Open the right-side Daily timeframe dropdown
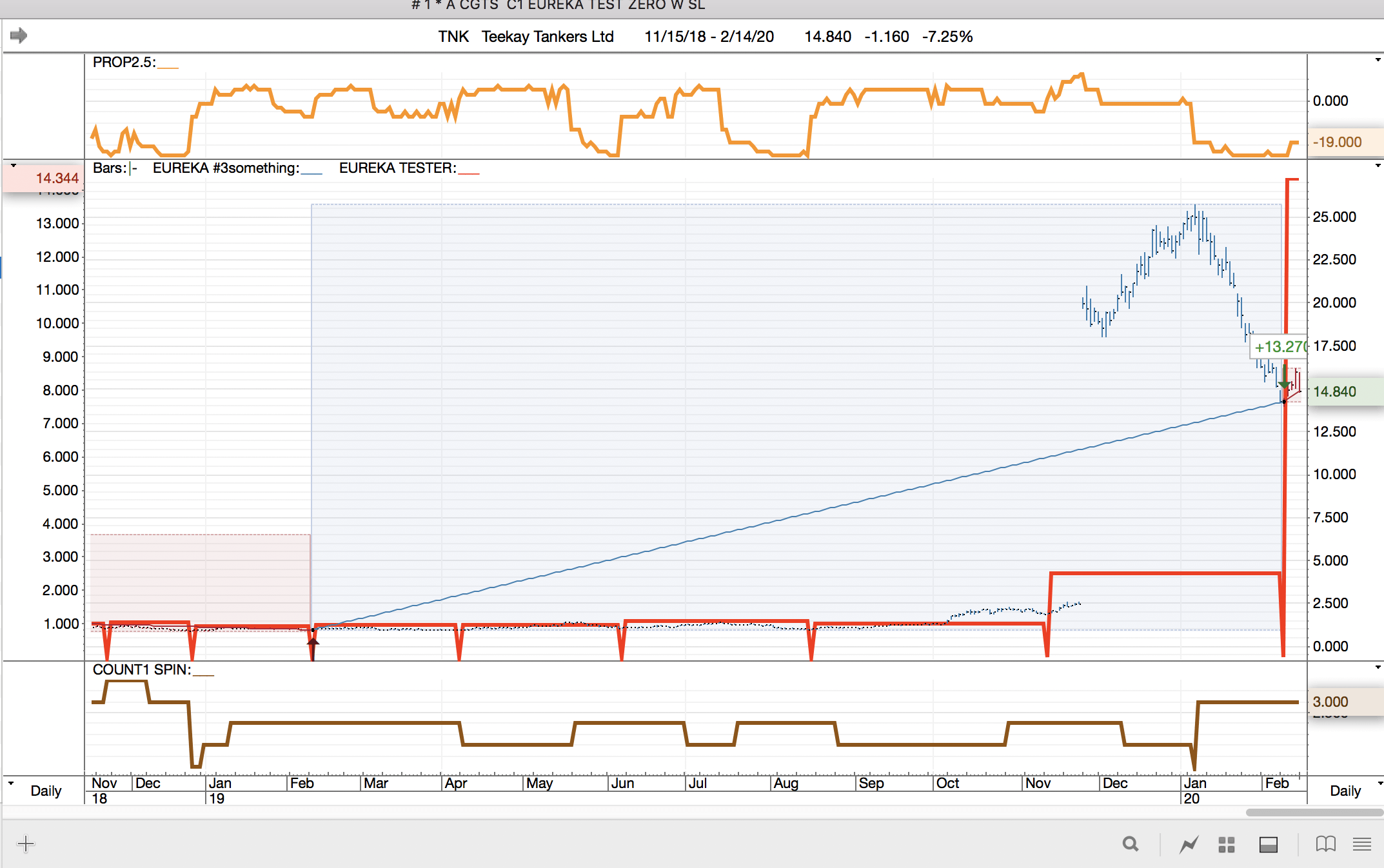The width and height of the screenshot is (1384, 868). [x=1345, y=791]
